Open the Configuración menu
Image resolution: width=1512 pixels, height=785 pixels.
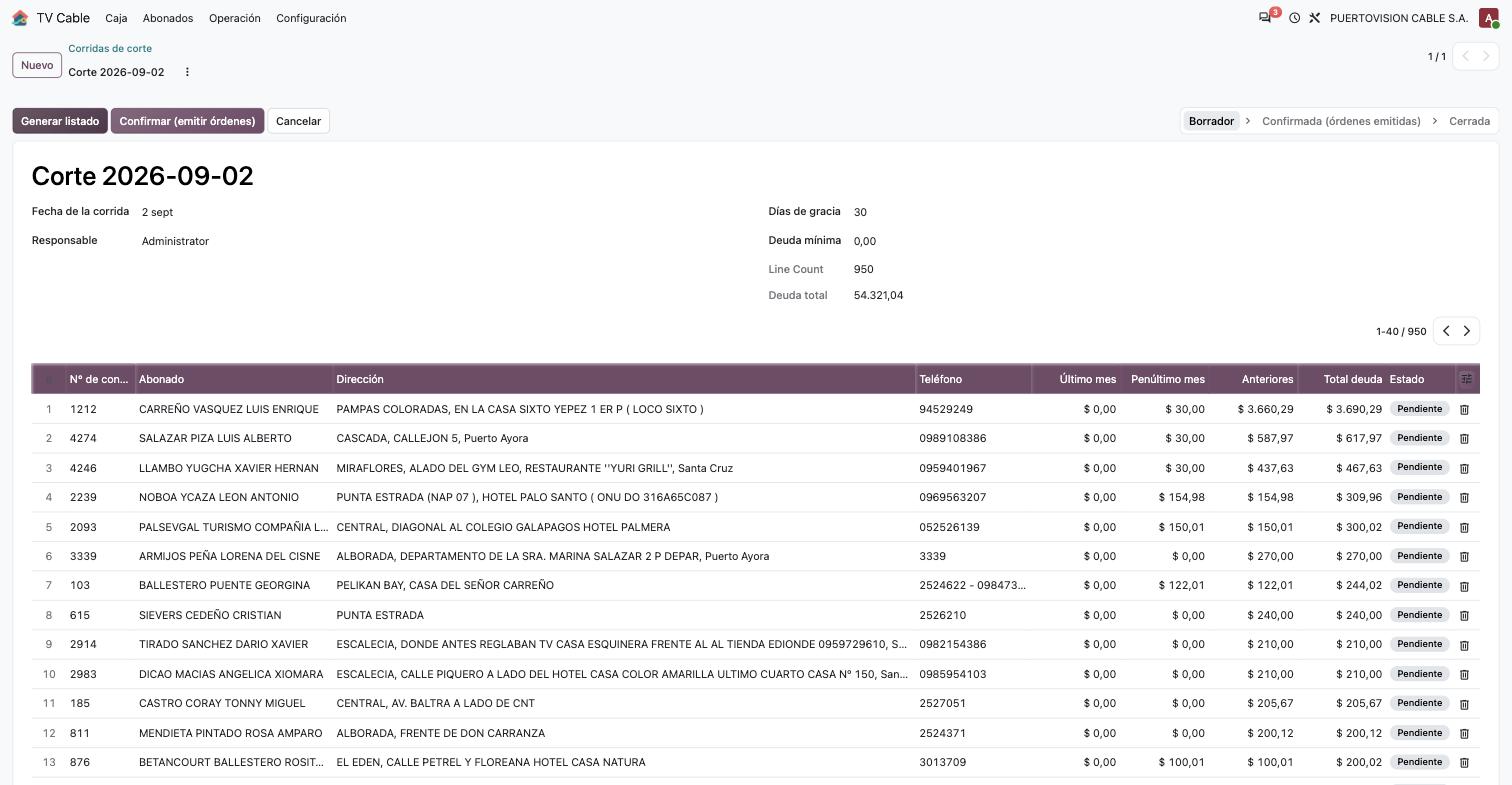click(x=311, y=18)
